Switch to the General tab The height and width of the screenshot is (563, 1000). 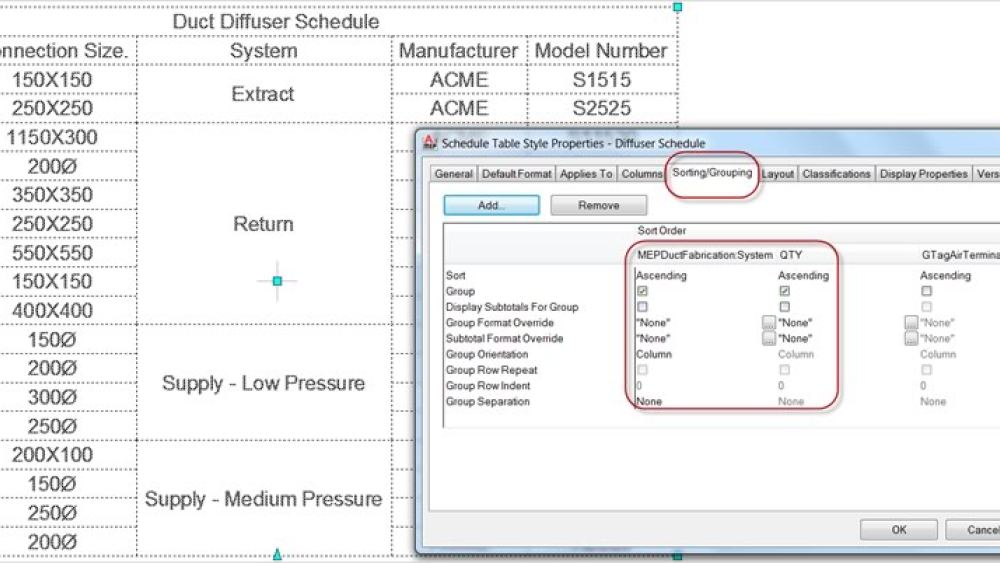coord(453,173)
